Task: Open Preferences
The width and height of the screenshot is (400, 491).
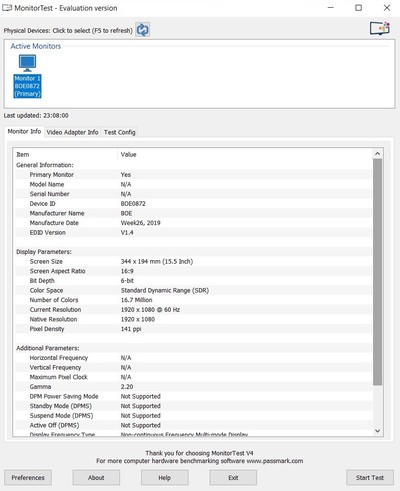Action: (28, 478)
